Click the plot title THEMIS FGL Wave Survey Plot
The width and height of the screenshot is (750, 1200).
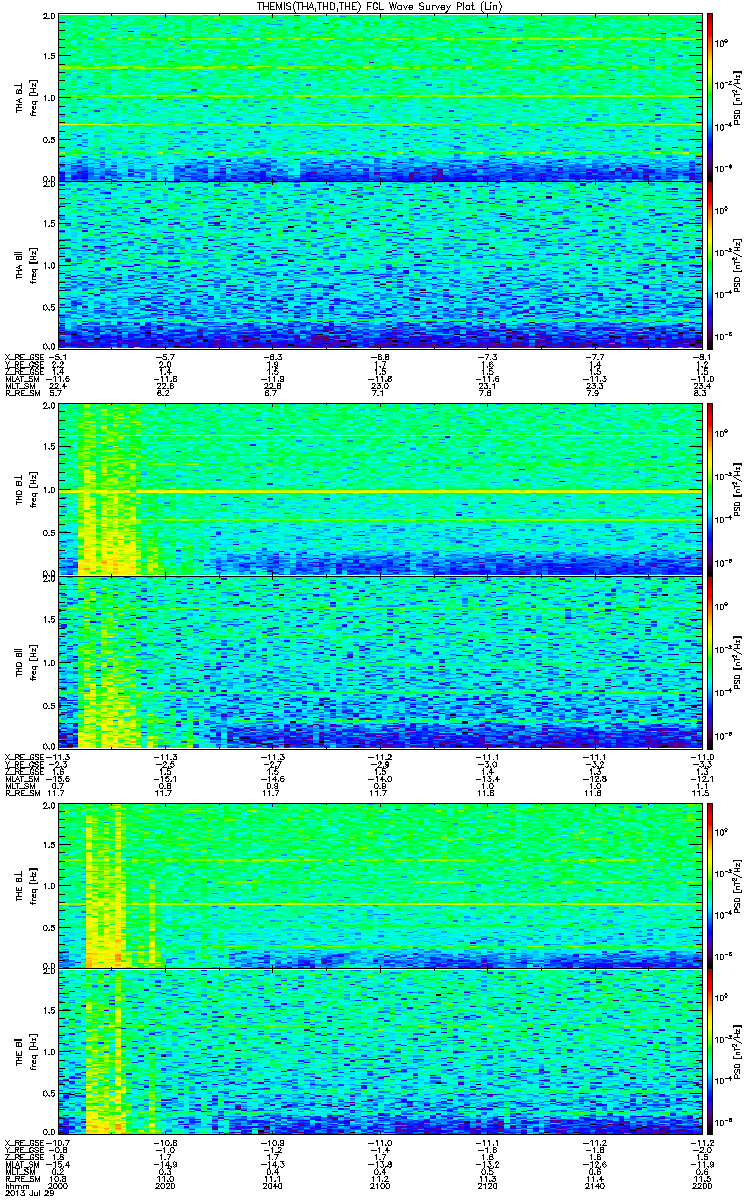(381, 6)
